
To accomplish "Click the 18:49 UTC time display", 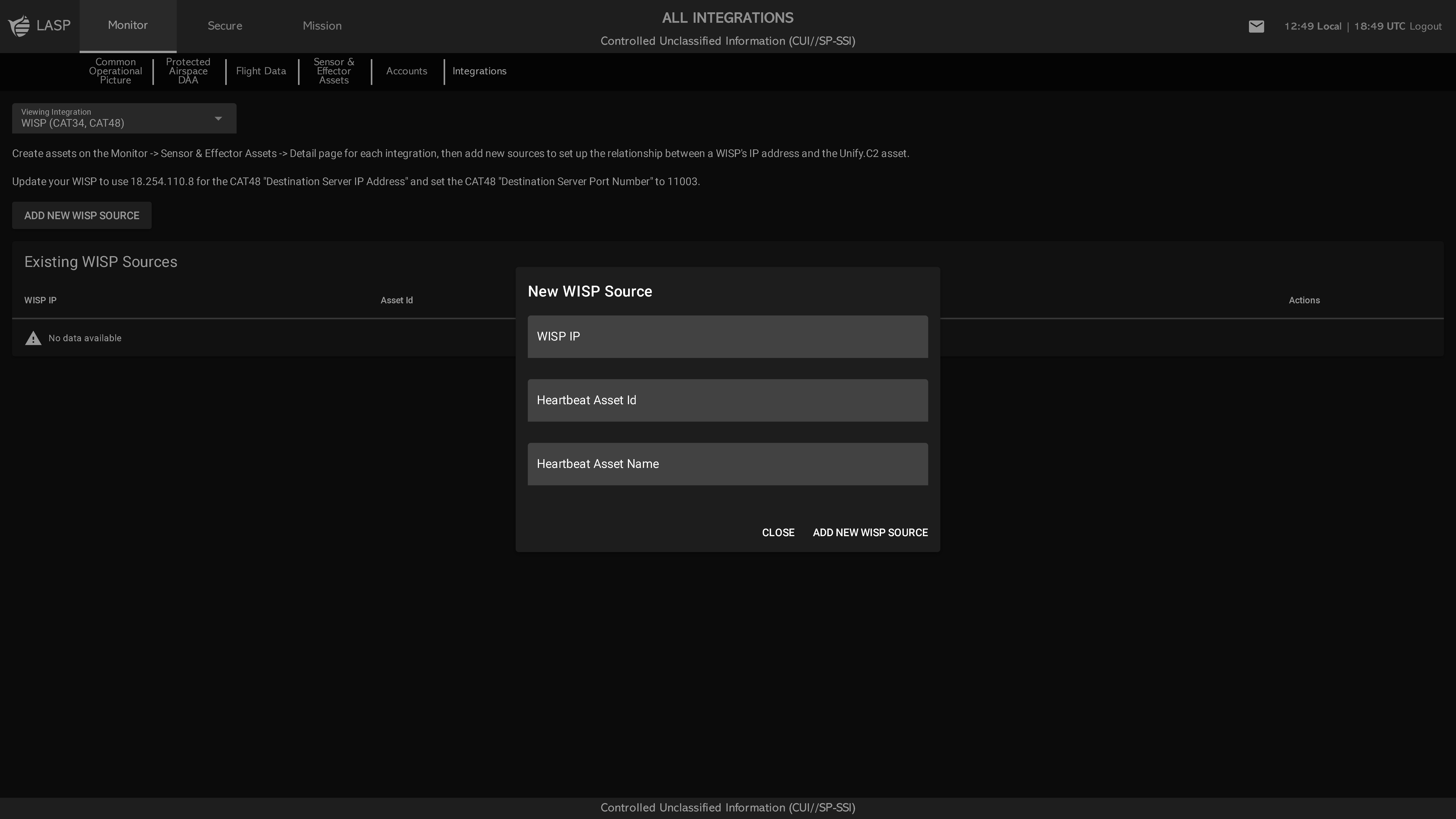I will click(x=1380, y=27).
